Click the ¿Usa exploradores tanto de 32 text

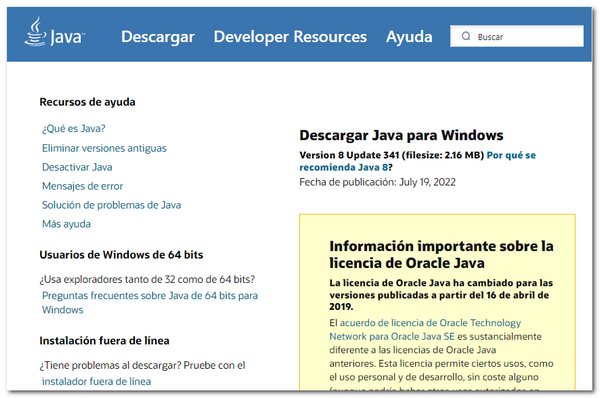(x=147, y=279)
